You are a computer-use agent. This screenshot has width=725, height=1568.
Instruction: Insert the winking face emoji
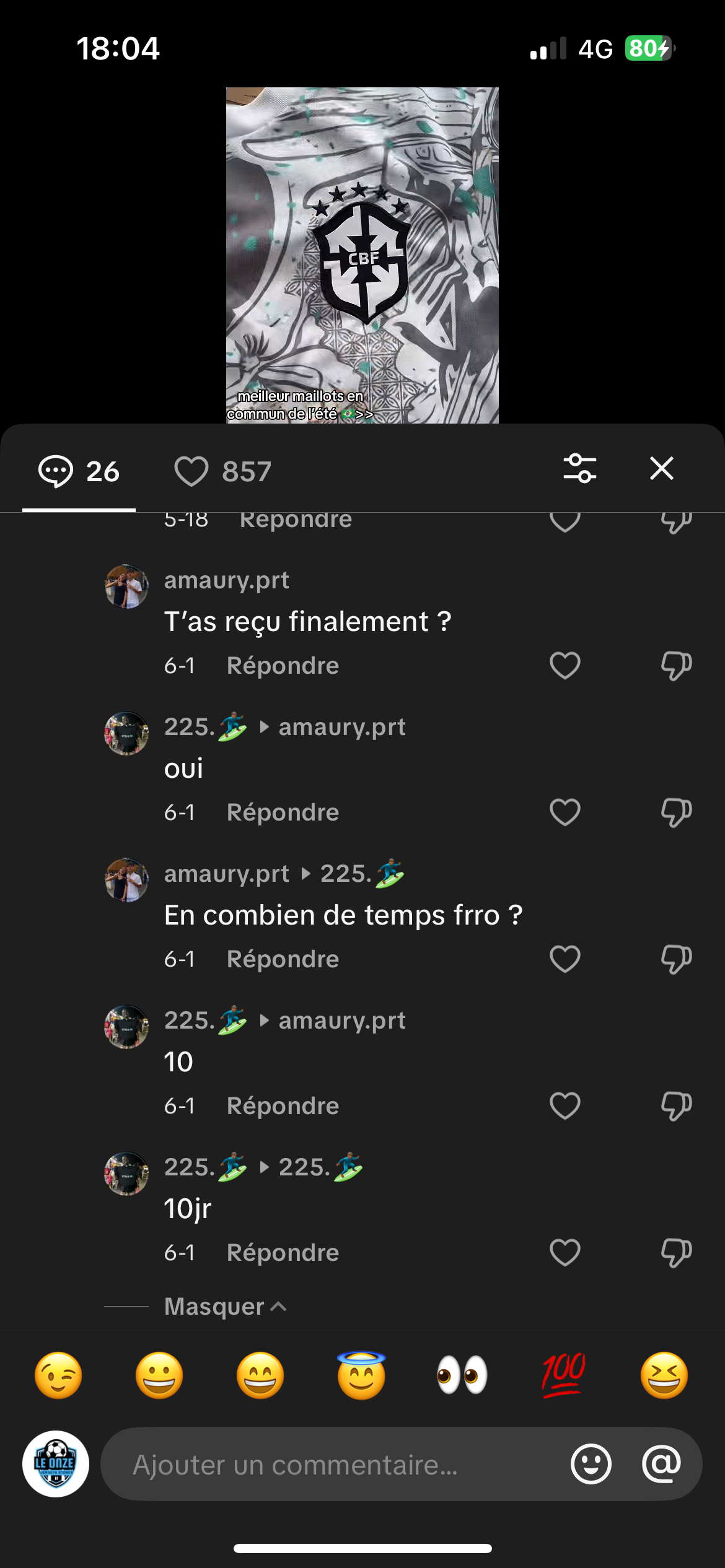(x=58, y=1375)
